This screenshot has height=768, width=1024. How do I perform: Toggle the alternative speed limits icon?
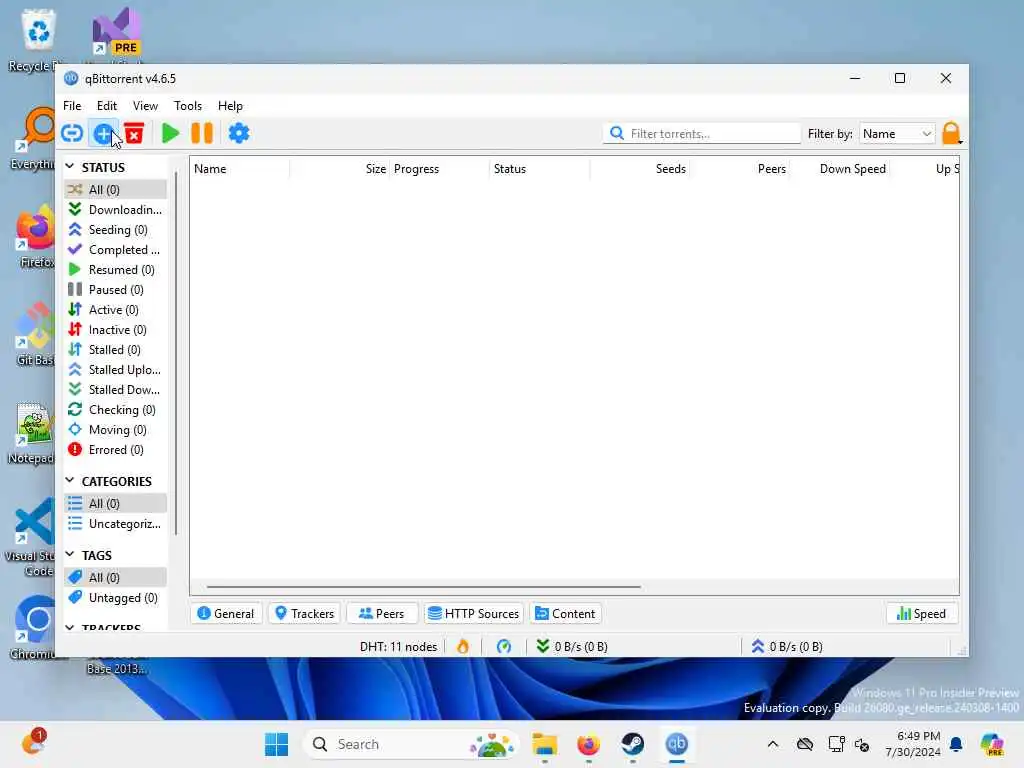[x=504, y=647]
